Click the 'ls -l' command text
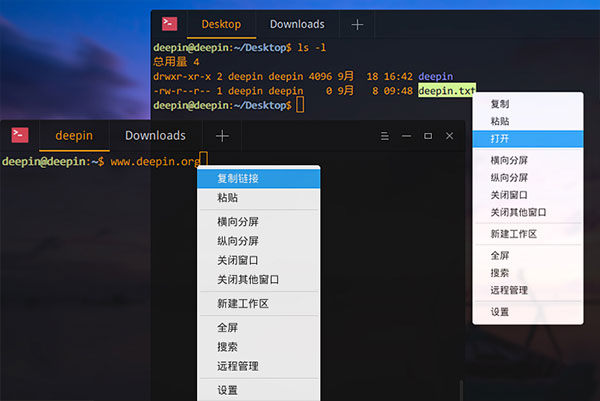Screen dimensions: 600x401 coord(311,47)
